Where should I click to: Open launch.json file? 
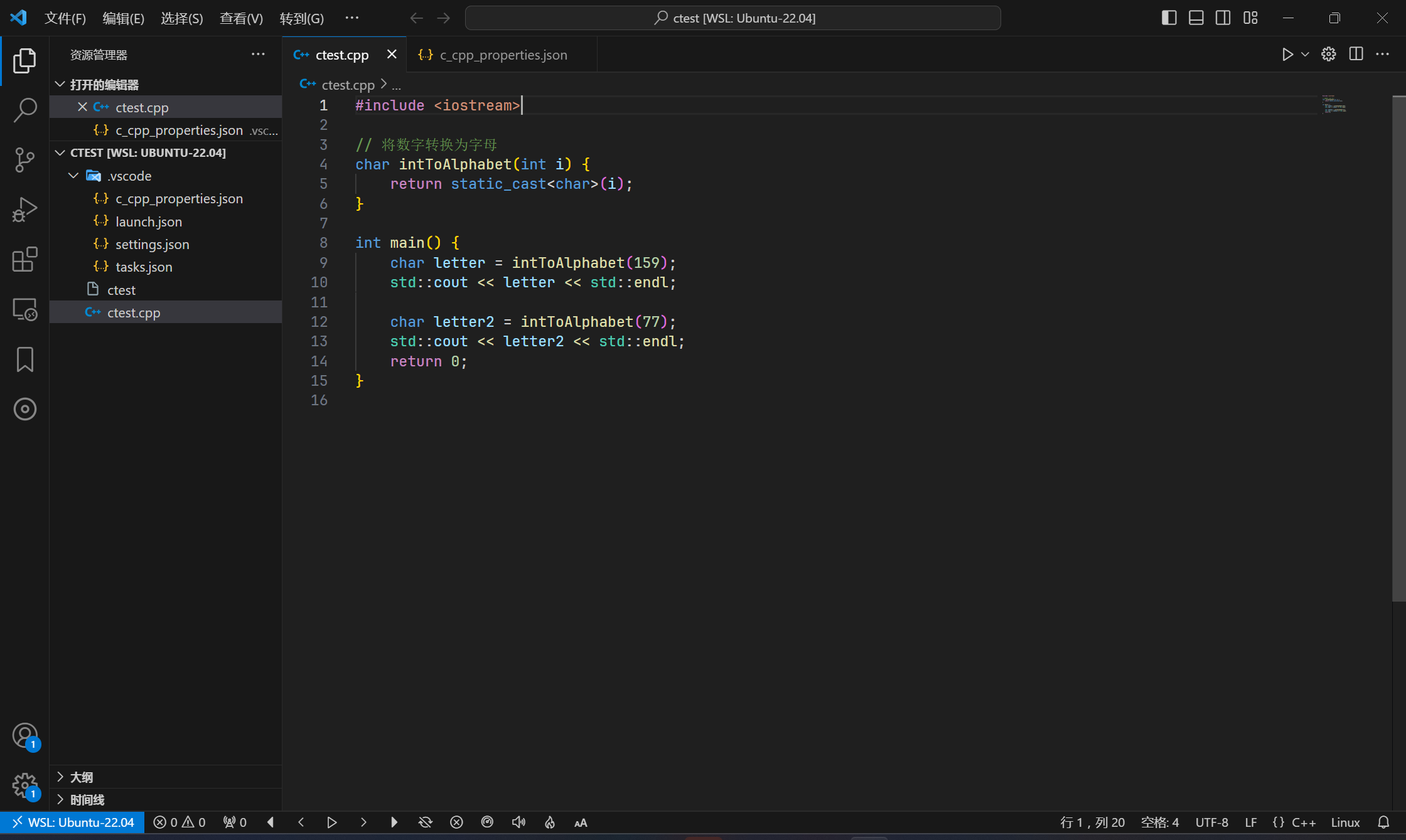(x=166, y=221)
